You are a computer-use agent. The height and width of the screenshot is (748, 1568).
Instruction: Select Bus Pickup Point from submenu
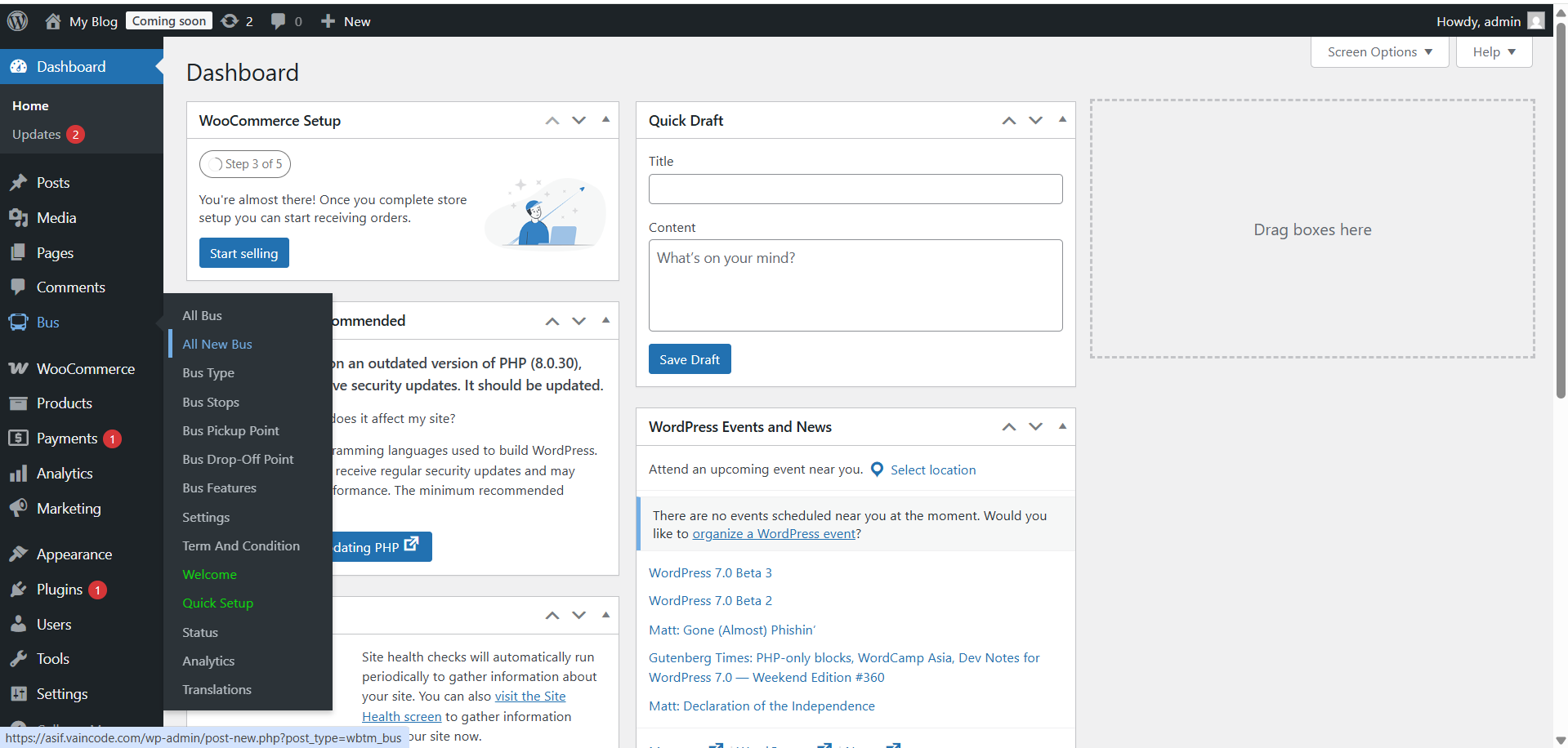(x=230, y=431)
